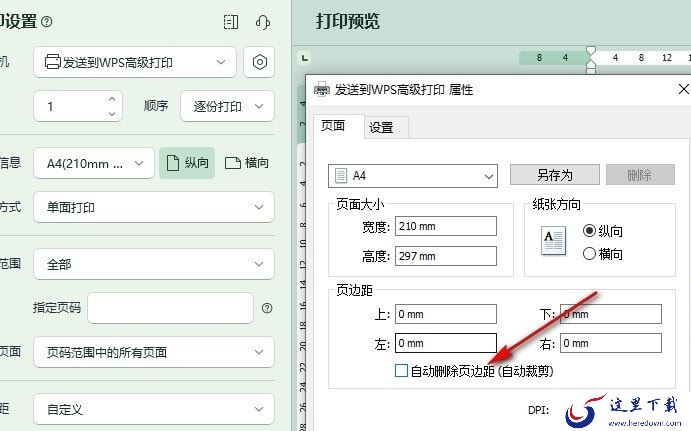Increase copies with the up stepper arrow
Image resolution: width=691 pixels, height=431 pixels.
point(112,99)
